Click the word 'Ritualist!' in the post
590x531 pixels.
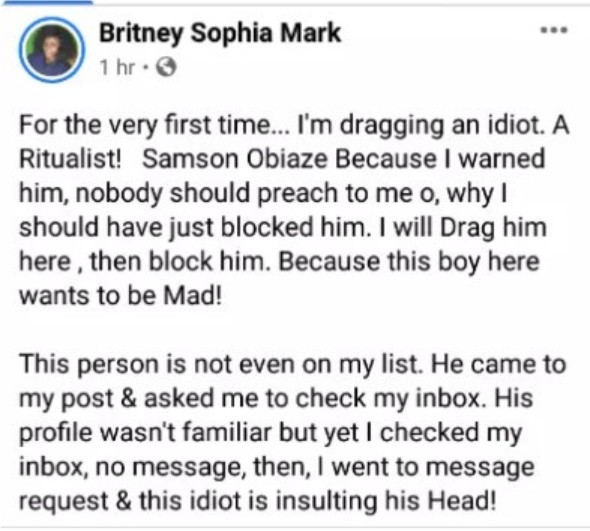click(70, 159)
